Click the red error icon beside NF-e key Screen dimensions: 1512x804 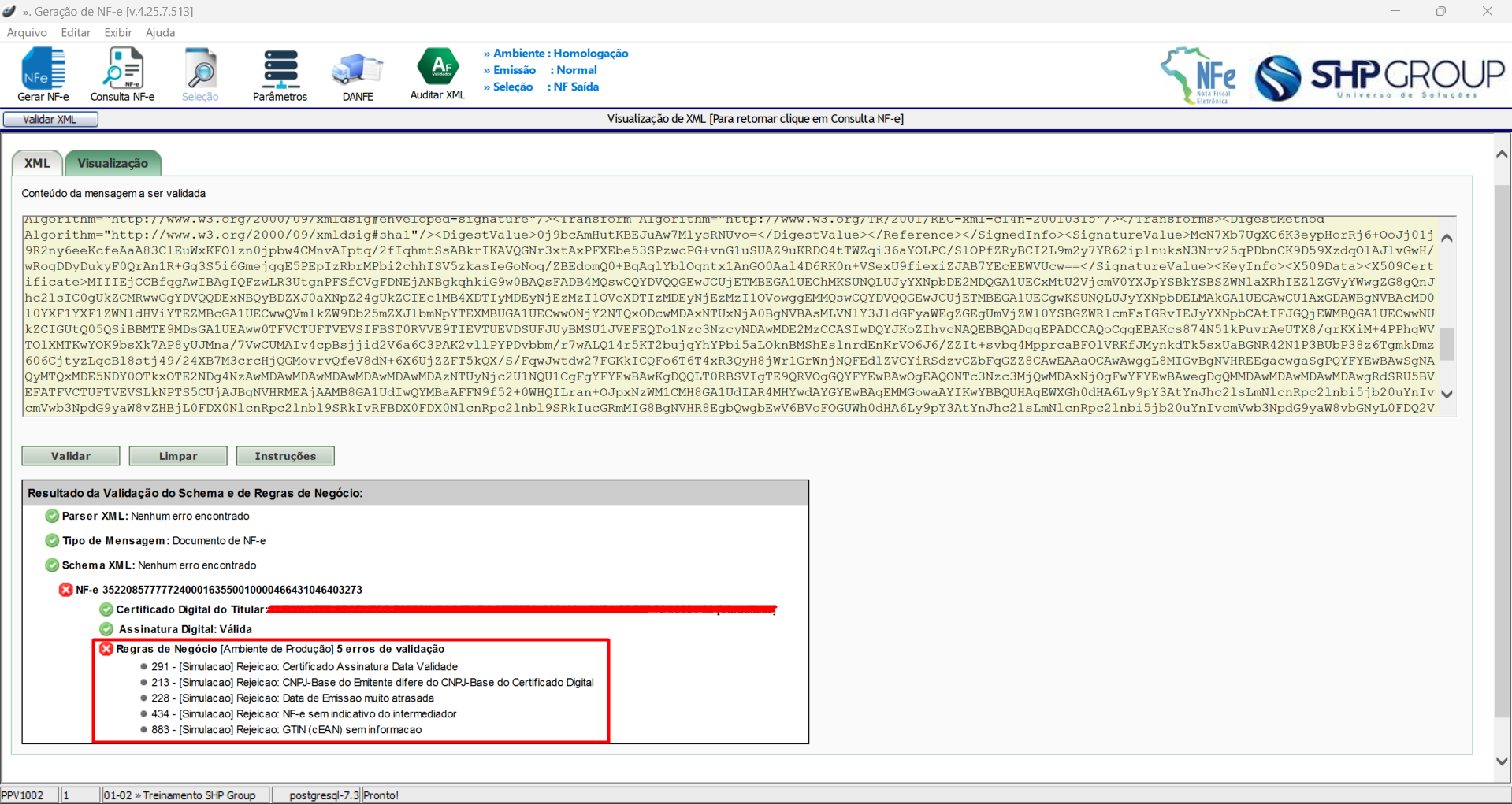[66, 590]
